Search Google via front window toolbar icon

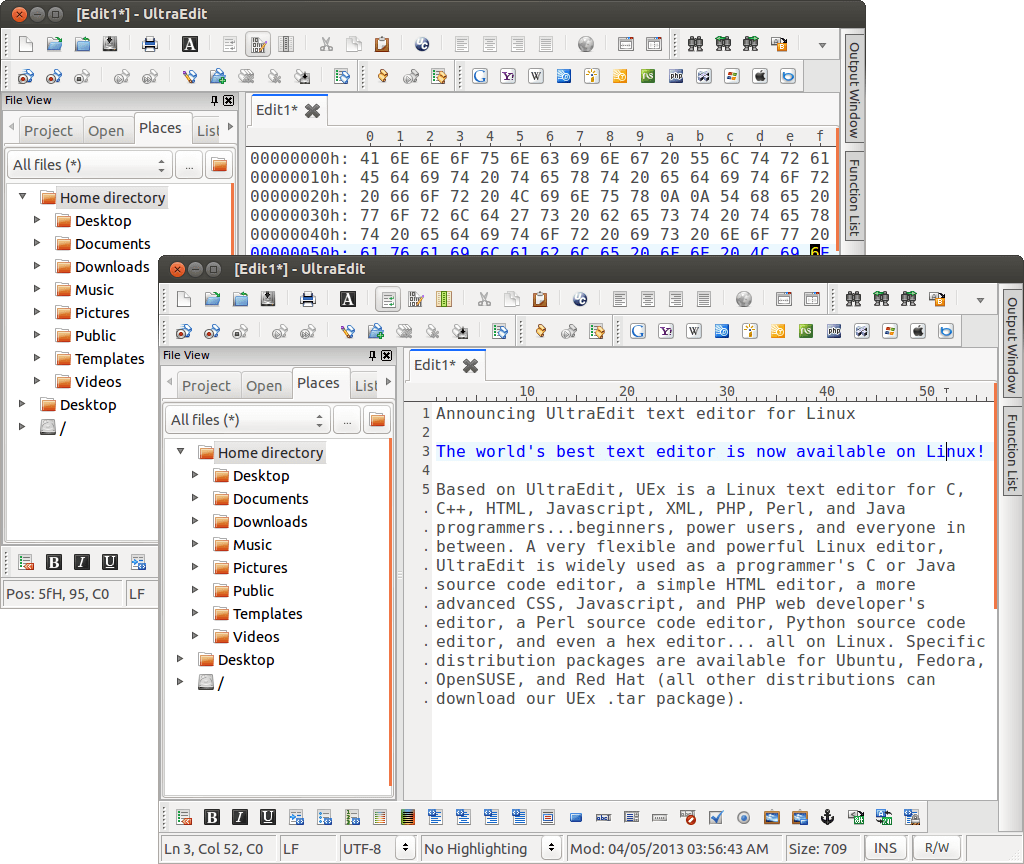coord(638,331)
